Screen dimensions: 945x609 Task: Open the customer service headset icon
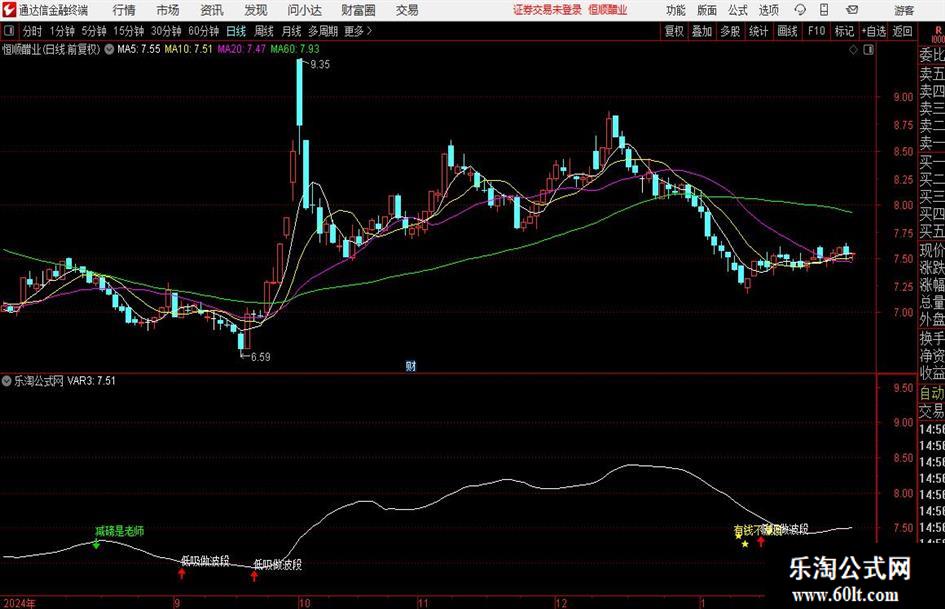[x=800, y=10]
